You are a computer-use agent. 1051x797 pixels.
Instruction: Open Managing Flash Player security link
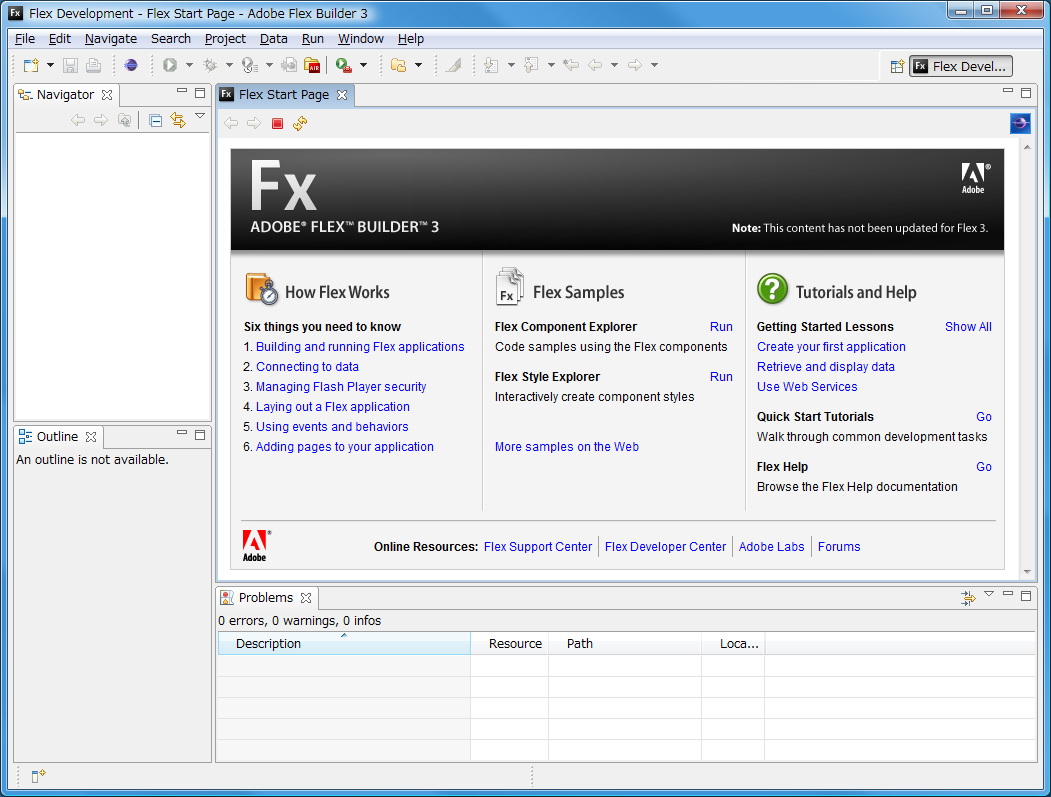341,387
